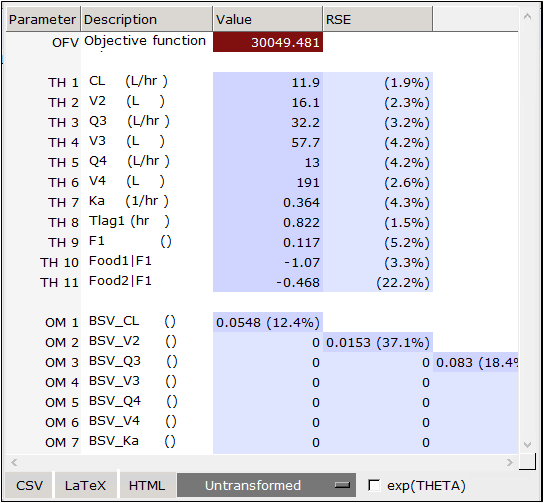Click the scroll right arrow
The height and width of the screenshot is (503, 544).
pos(510,462)
